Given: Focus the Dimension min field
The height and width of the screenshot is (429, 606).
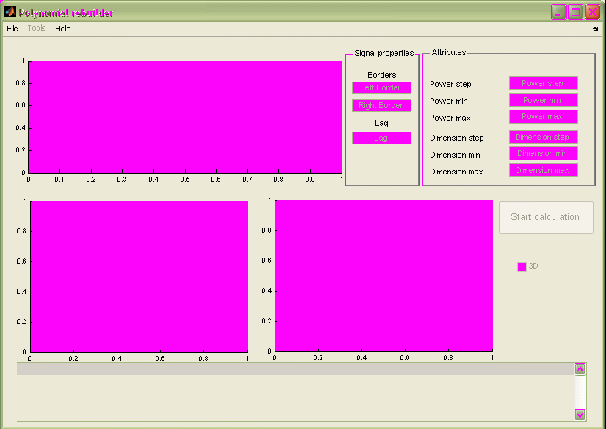Looking at the screenshot, I should (543, 154).
